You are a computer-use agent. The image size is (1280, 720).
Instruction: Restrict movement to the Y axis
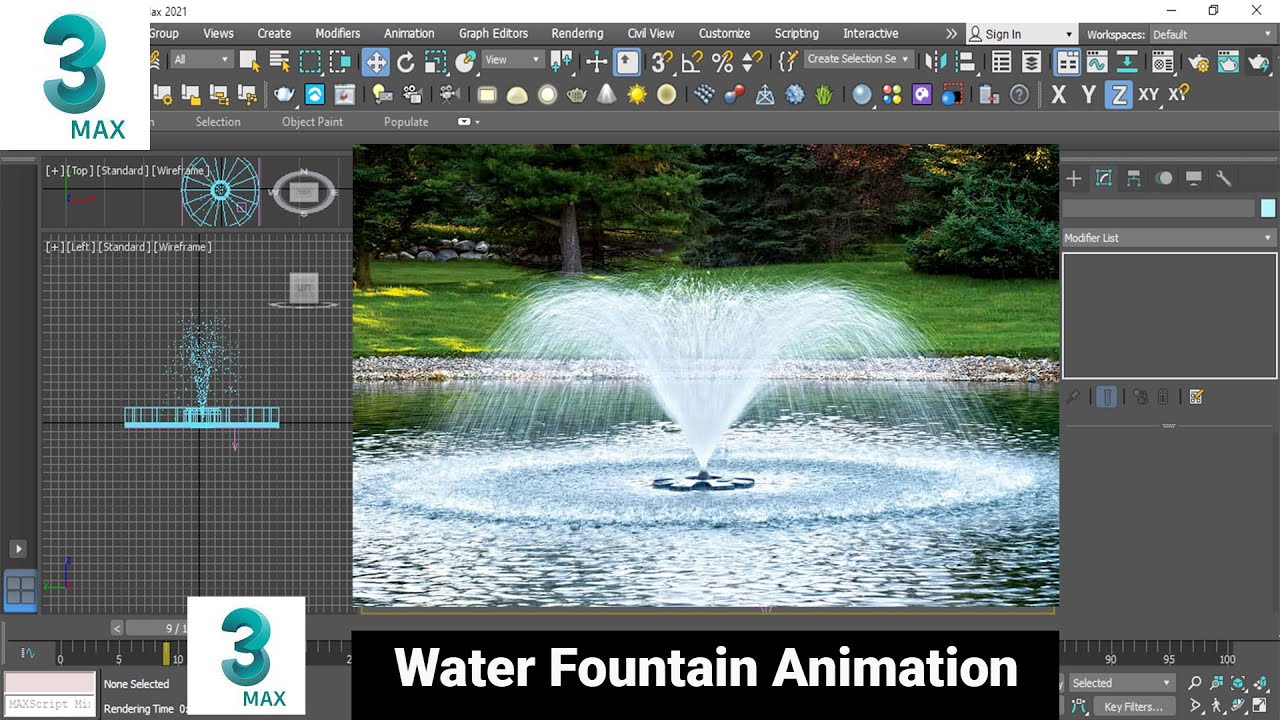pos(1089,95)
